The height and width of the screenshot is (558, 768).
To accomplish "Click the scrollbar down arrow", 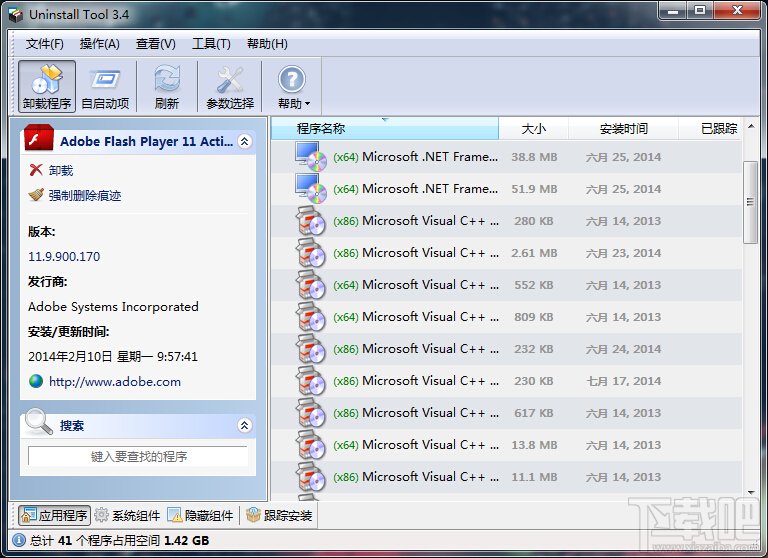I will point(750,492).
